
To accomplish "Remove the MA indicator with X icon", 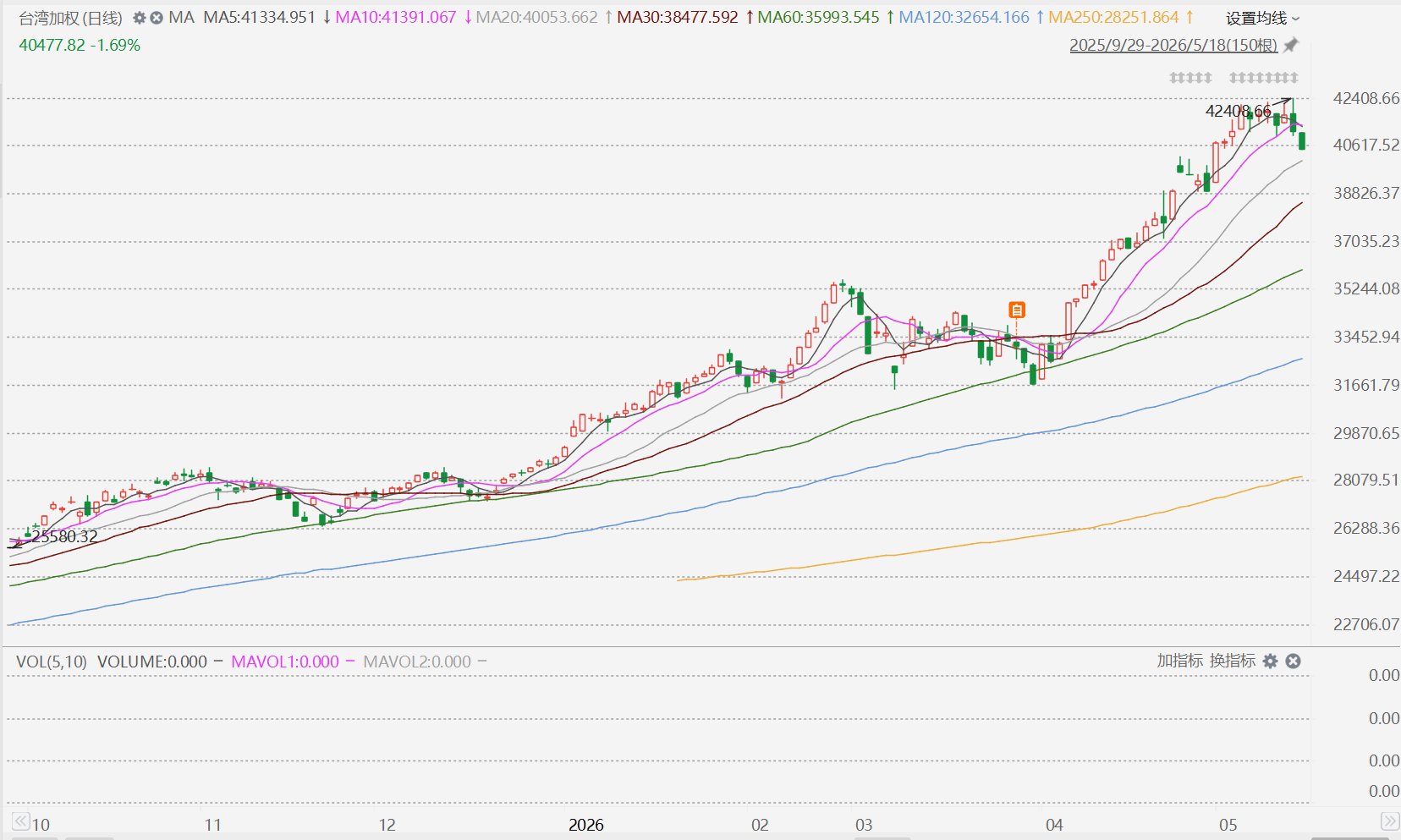I will pos(157,18).
